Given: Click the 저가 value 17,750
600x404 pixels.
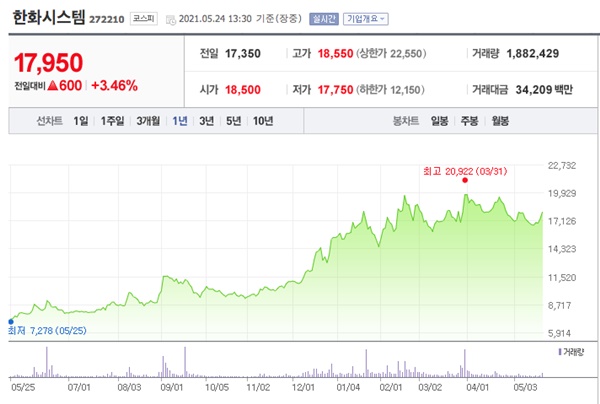Looking at the screenshot, I should click(335, 90).
